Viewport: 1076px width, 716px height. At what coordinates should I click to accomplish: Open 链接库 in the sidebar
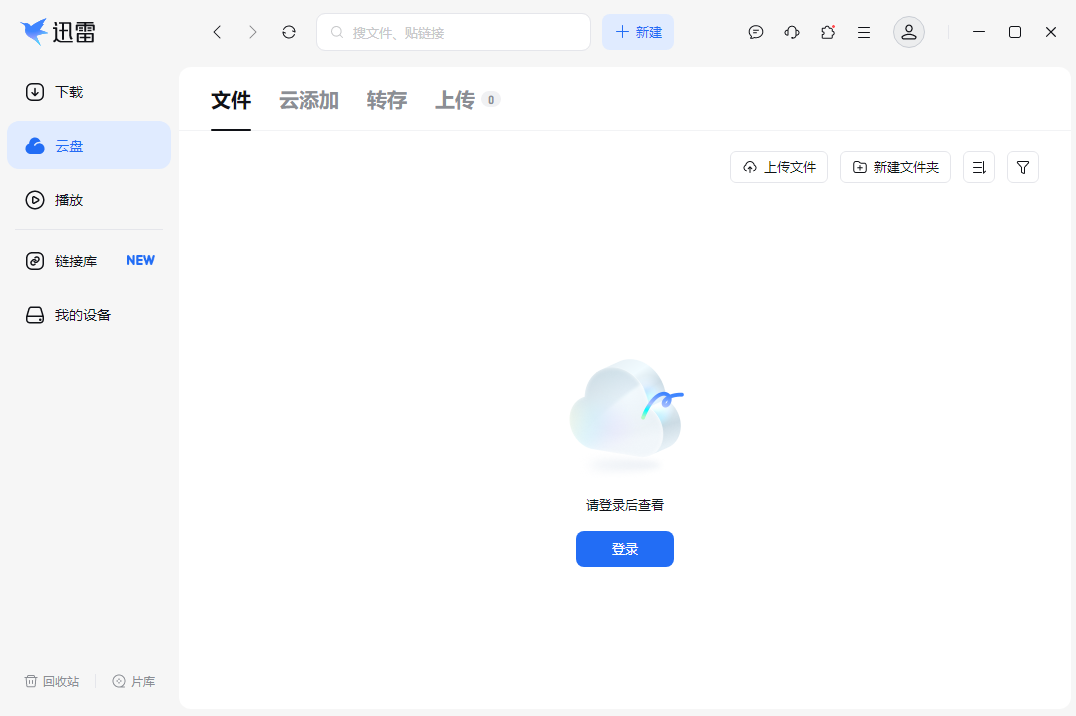tap(89, 261)
